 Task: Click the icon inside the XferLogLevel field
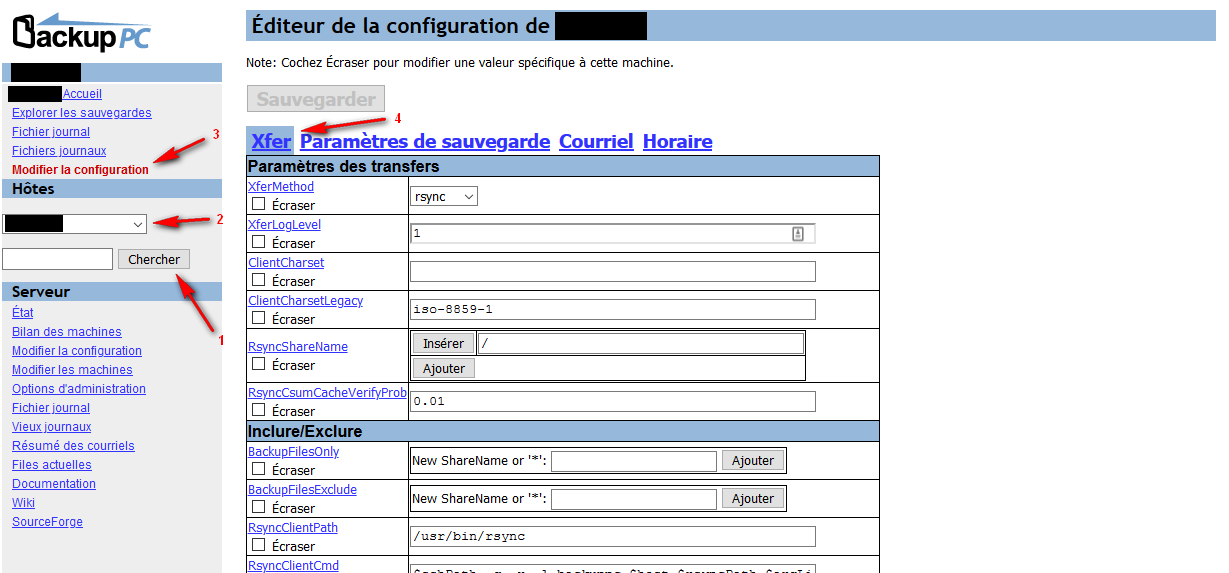(798, 233)
